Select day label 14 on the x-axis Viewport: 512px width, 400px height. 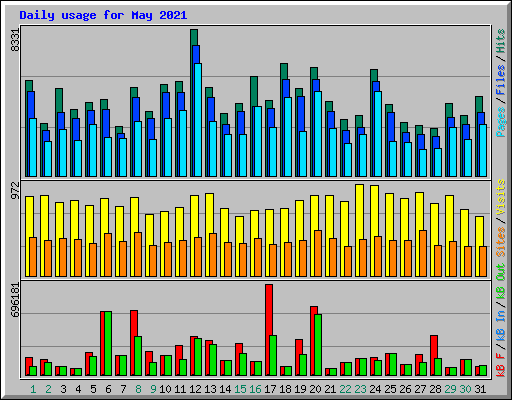(225, 389)
